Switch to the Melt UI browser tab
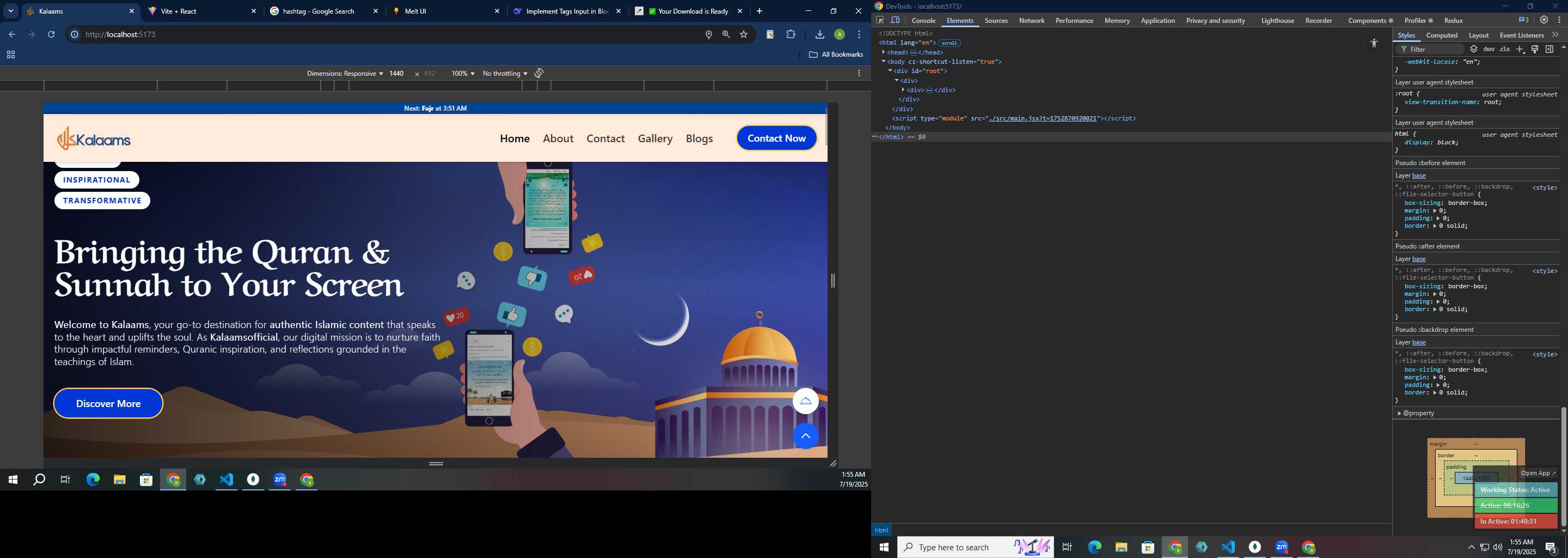Screen dimensions: 1568x558 (445, 11)
